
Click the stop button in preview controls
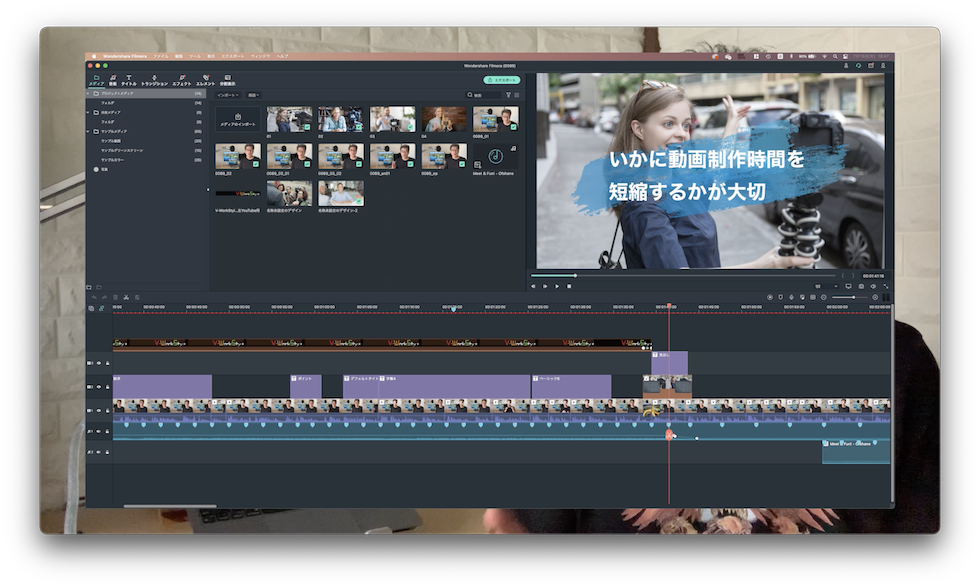569,286
